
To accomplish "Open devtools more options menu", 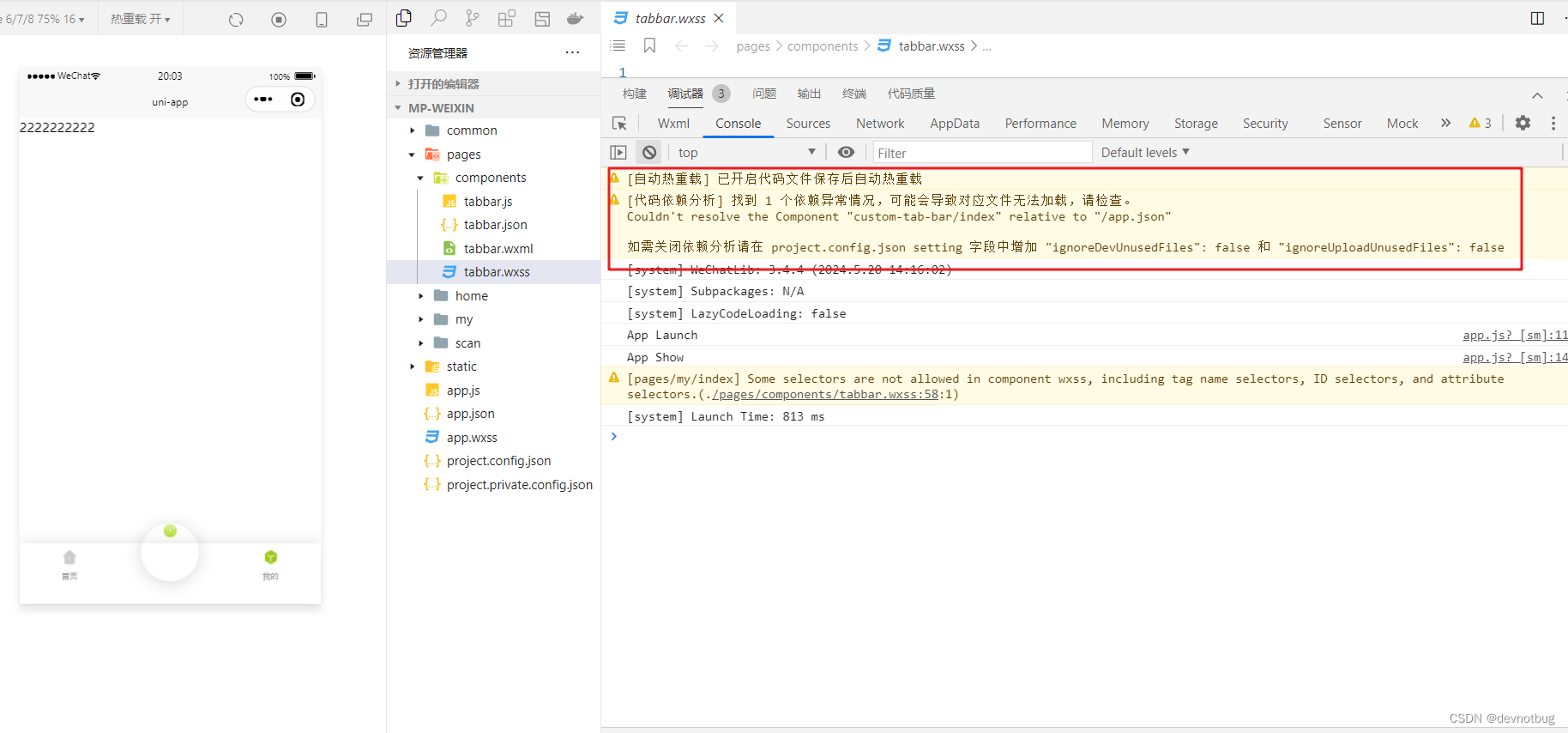I will coord(1553,123).
